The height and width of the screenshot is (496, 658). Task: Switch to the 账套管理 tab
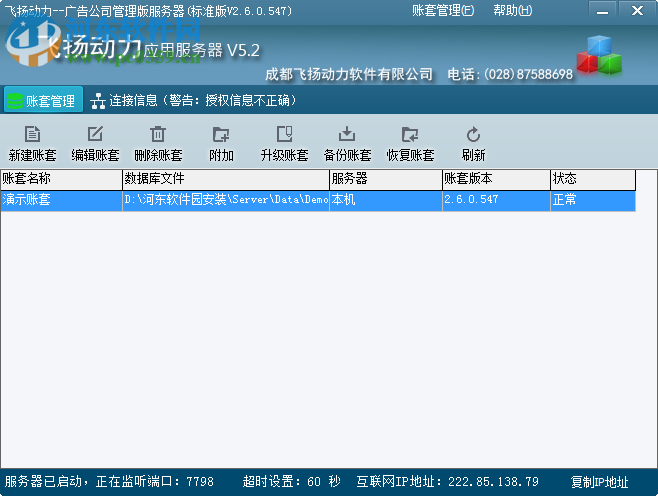pos(43,100)
